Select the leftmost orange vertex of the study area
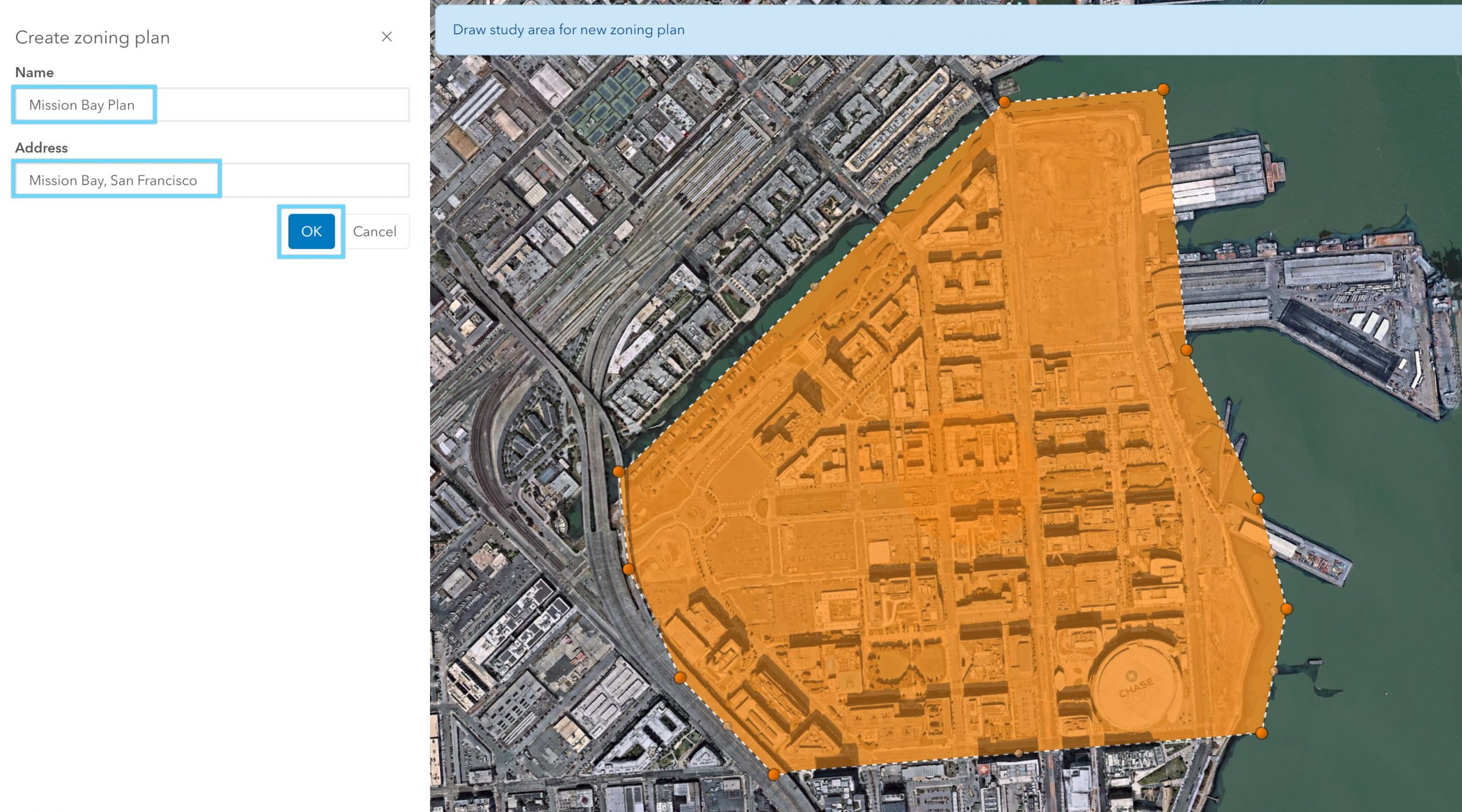 618,471
